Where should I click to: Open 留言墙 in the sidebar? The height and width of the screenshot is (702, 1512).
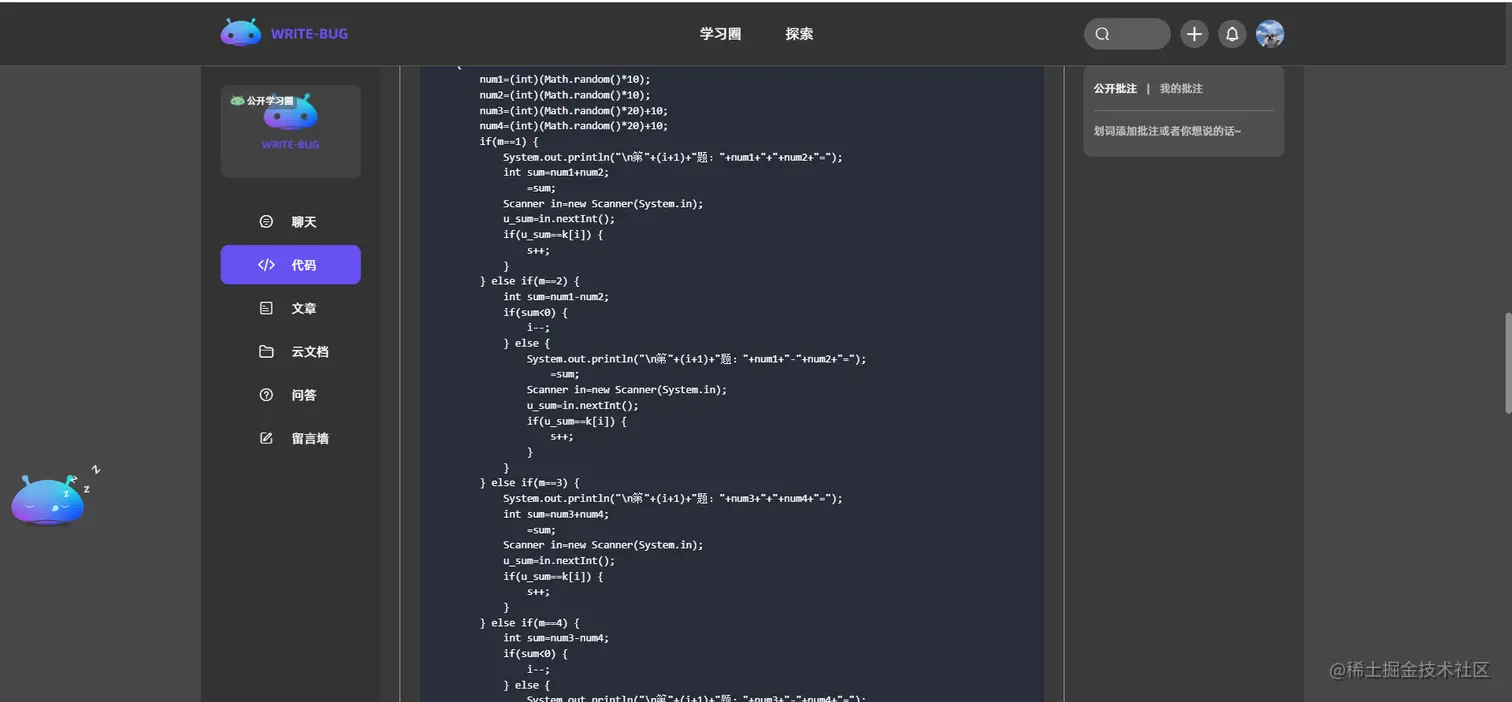290,438
